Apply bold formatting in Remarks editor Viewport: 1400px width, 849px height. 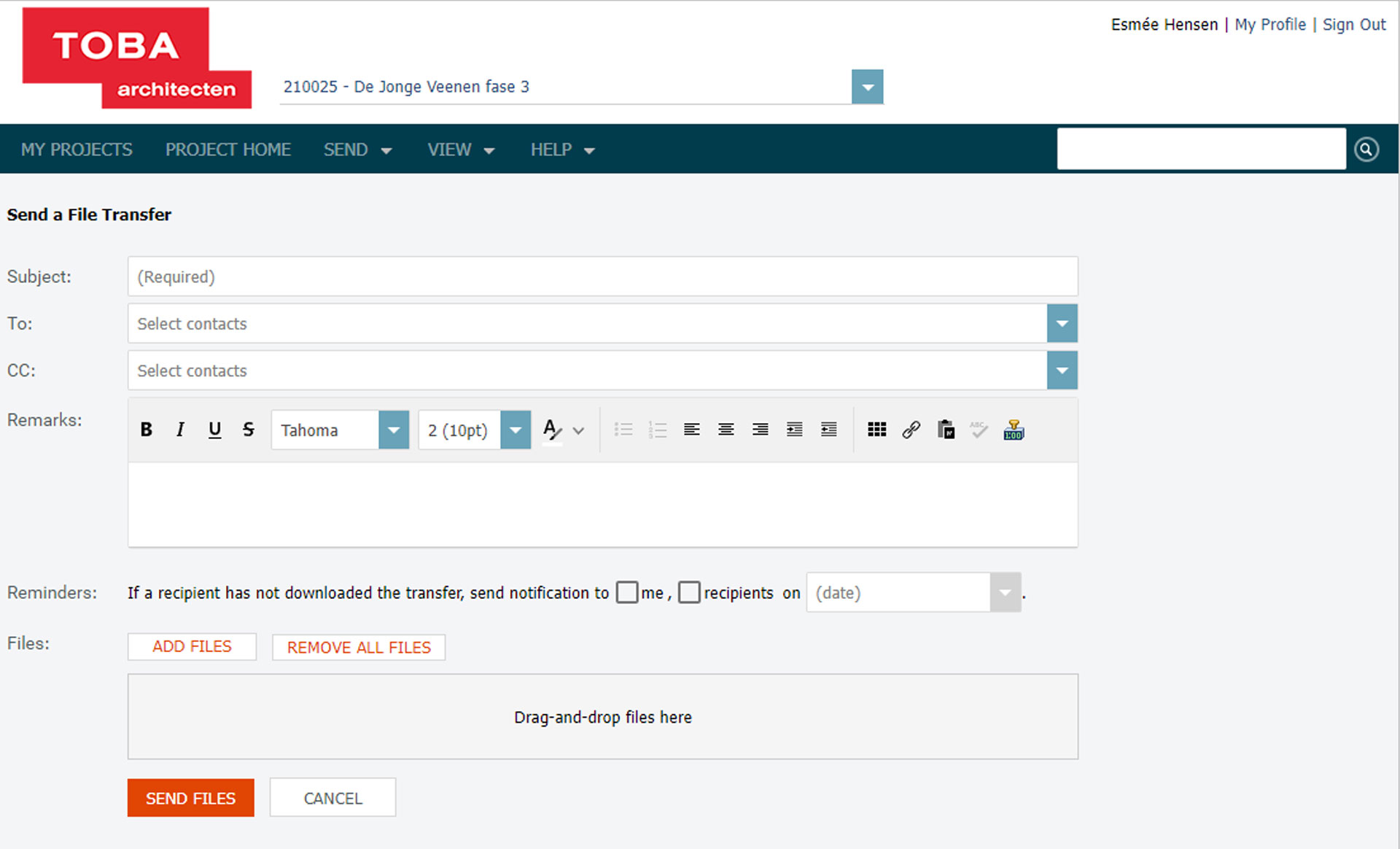146,430
